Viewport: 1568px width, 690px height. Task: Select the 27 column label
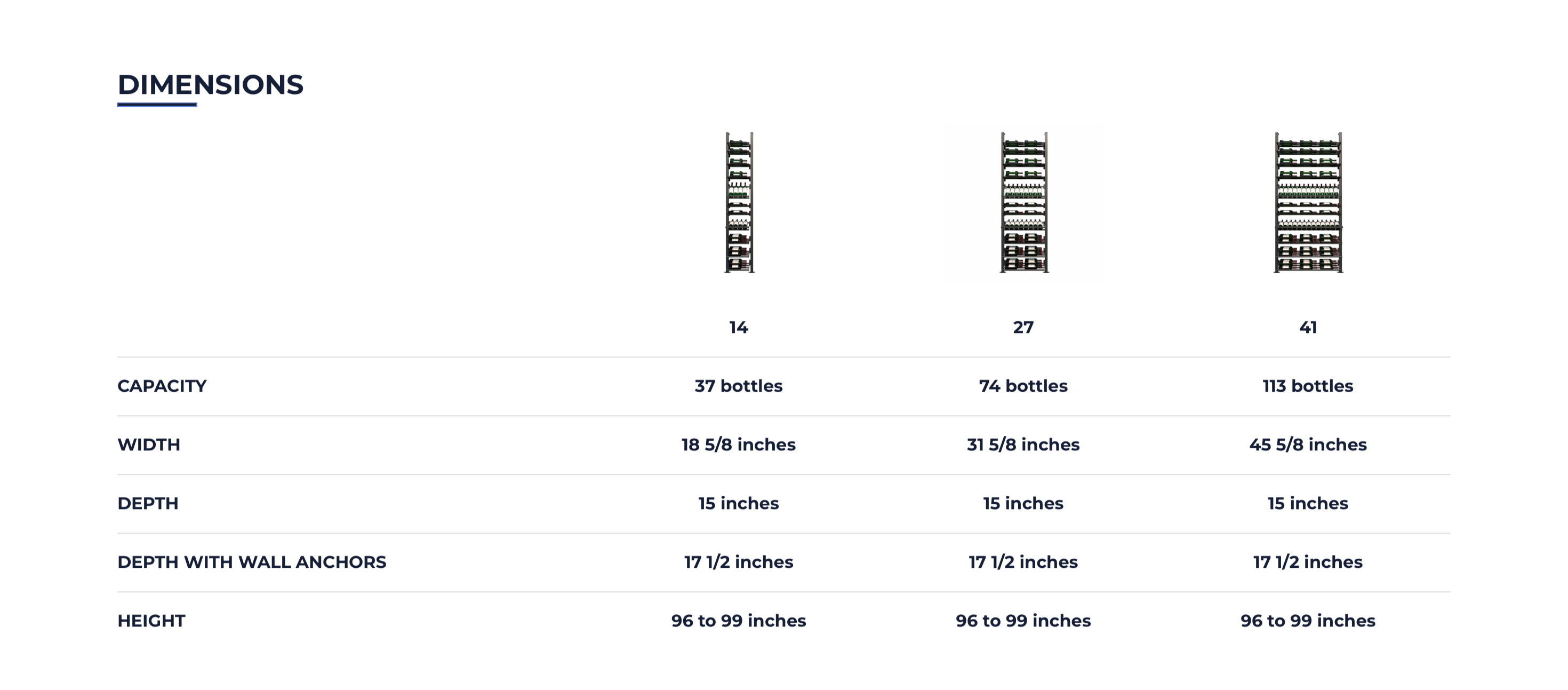coord(1023,328)
